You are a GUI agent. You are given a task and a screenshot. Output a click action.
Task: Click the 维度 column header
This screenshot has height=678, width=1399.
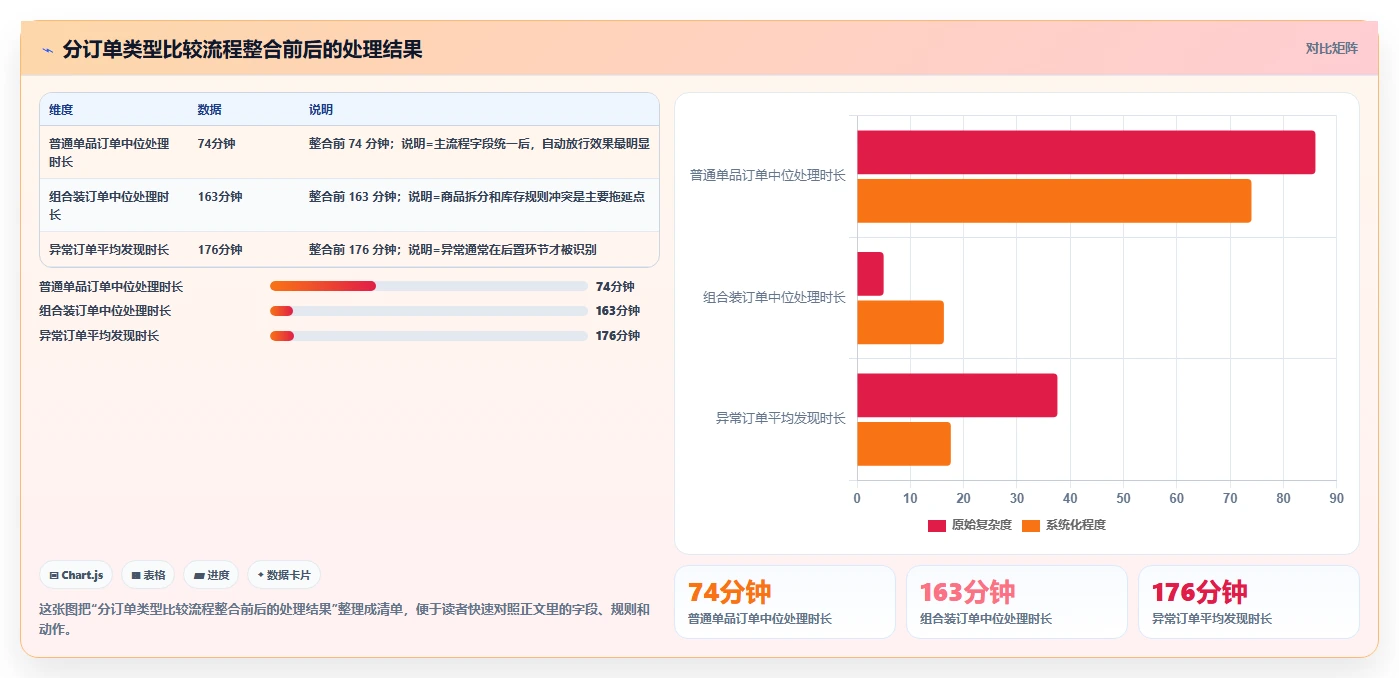tap(61, 110)
